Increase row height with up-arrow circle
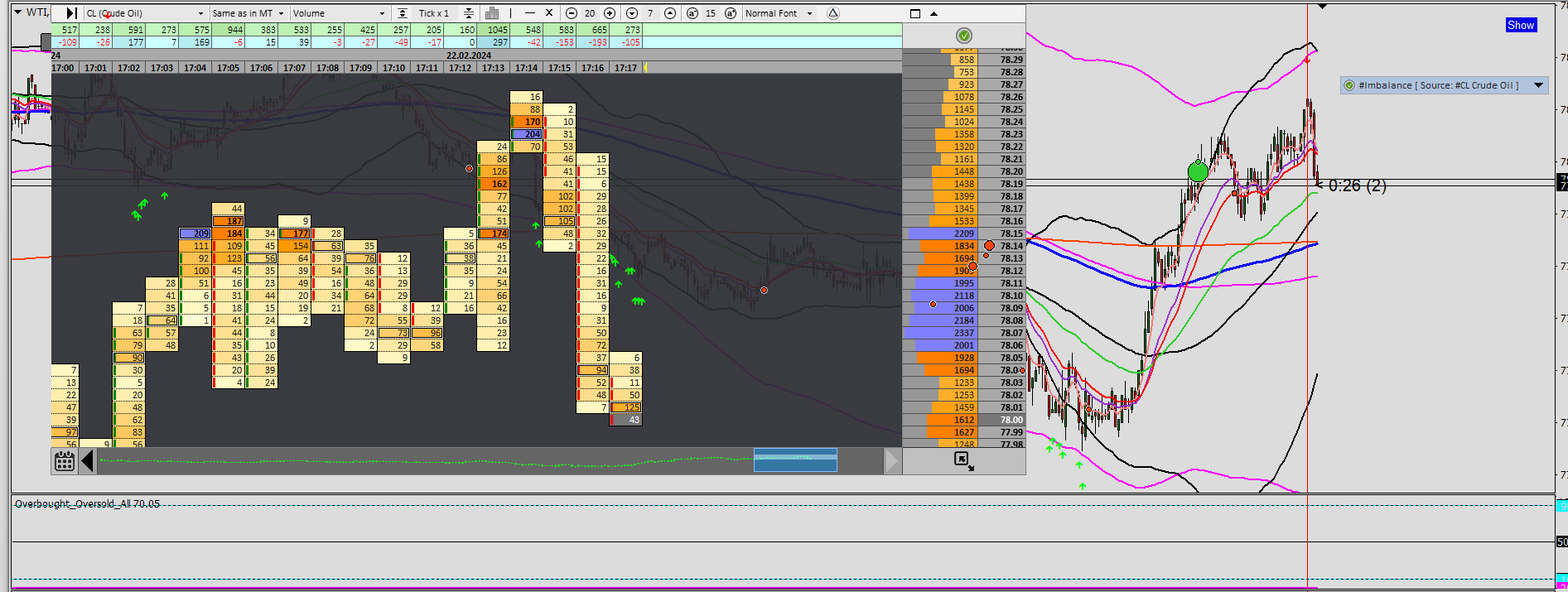The height and width of the screenshot is (592, 1568). tap(670, 13)
